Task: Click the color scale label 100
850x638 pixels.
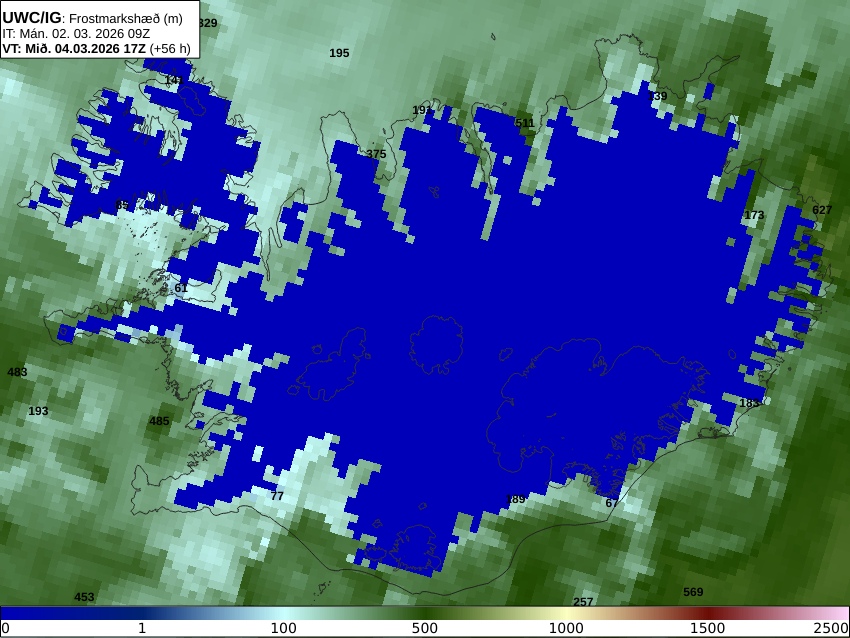Action: point(284,629)
